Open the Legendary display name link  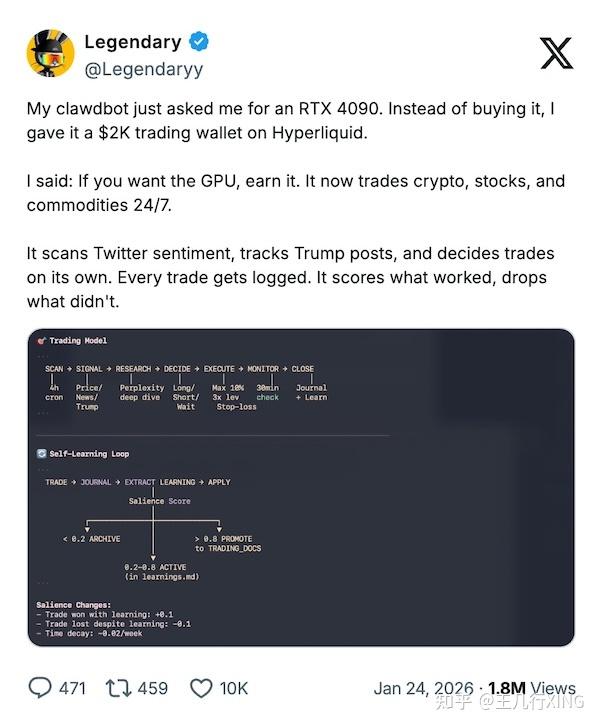(133, 42)
